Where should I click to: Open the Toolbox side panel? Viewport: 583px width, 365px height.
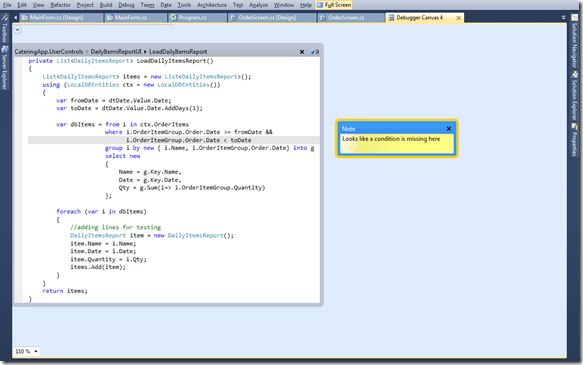[x=4, y=29]
